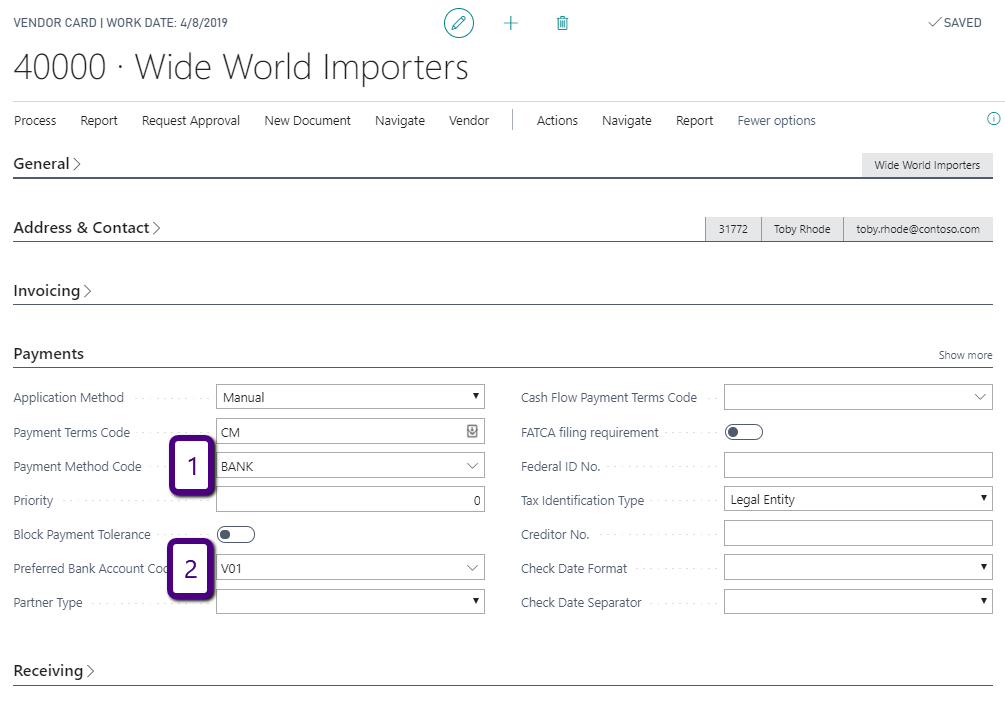Image resolution: width=1005 pixels, height=719 pixels.
Task: Open the New Document menu
Action: [307, 121]
